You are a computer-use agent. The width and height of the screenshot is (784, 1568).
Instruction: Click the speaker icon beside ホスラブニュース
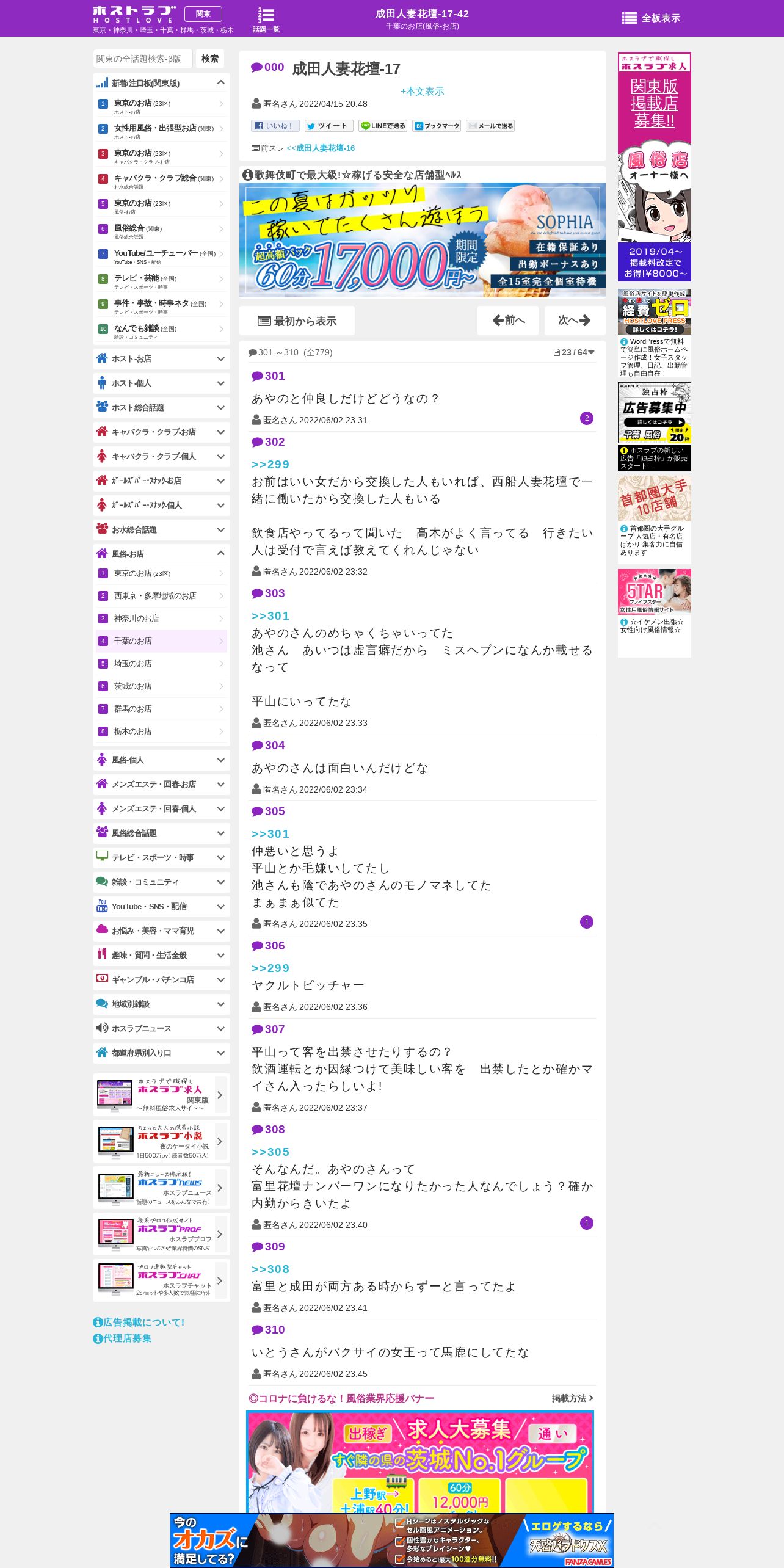tap(102, 1028)
